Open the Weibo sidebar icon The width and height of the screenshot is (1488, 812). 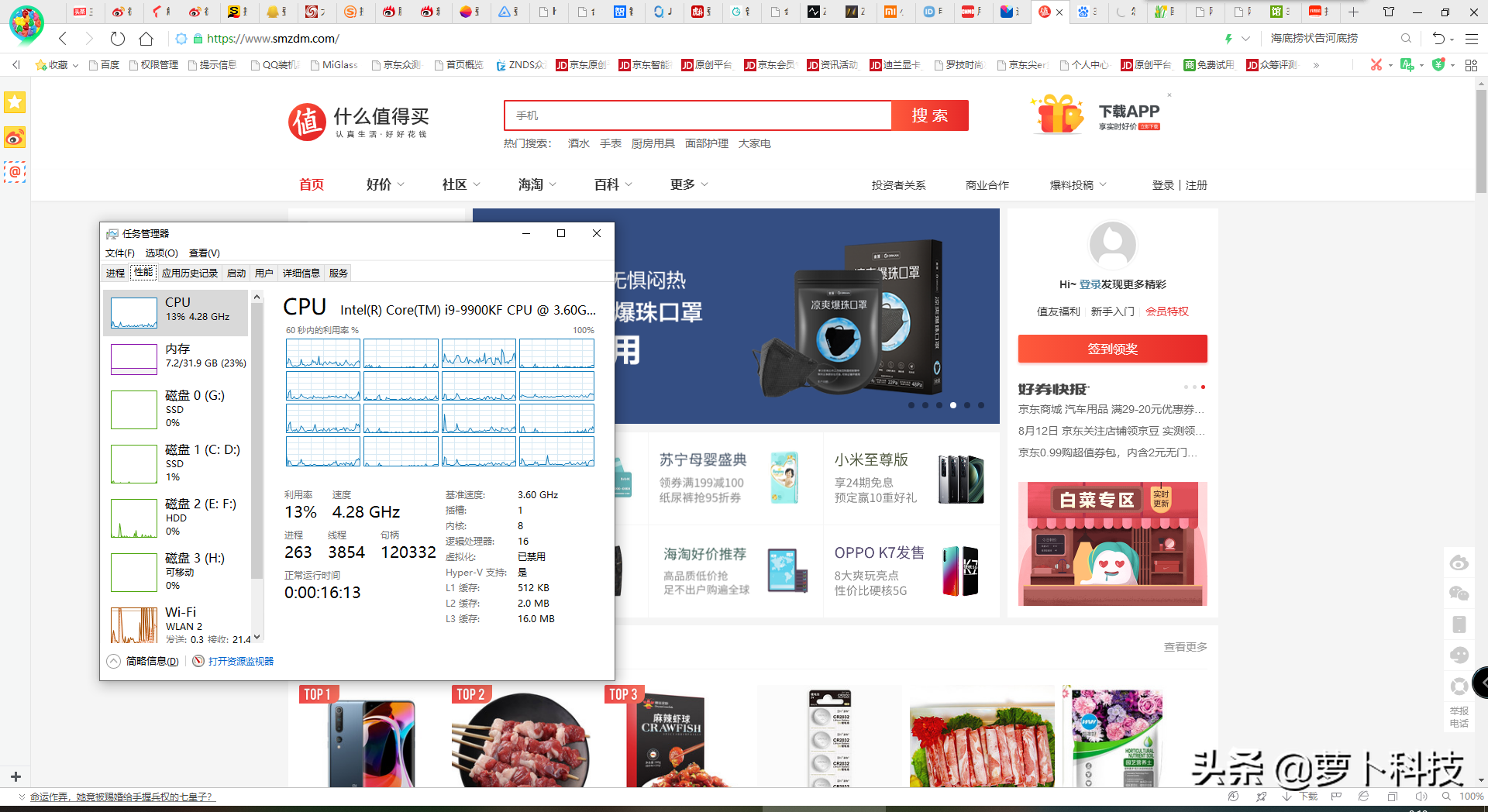coord(15,138)
